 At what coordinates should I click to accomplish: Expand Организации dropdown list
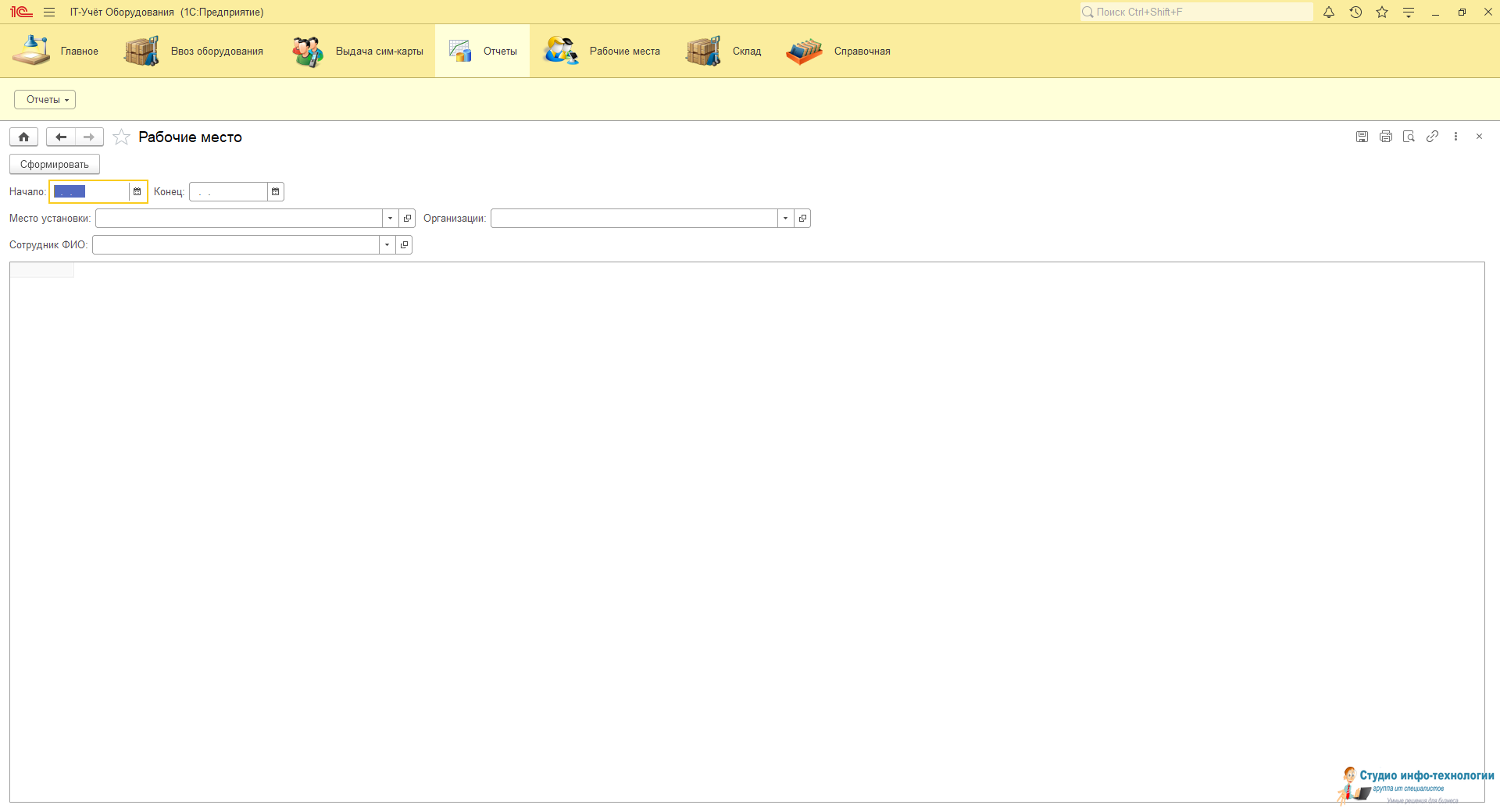[x=785, y=219]
